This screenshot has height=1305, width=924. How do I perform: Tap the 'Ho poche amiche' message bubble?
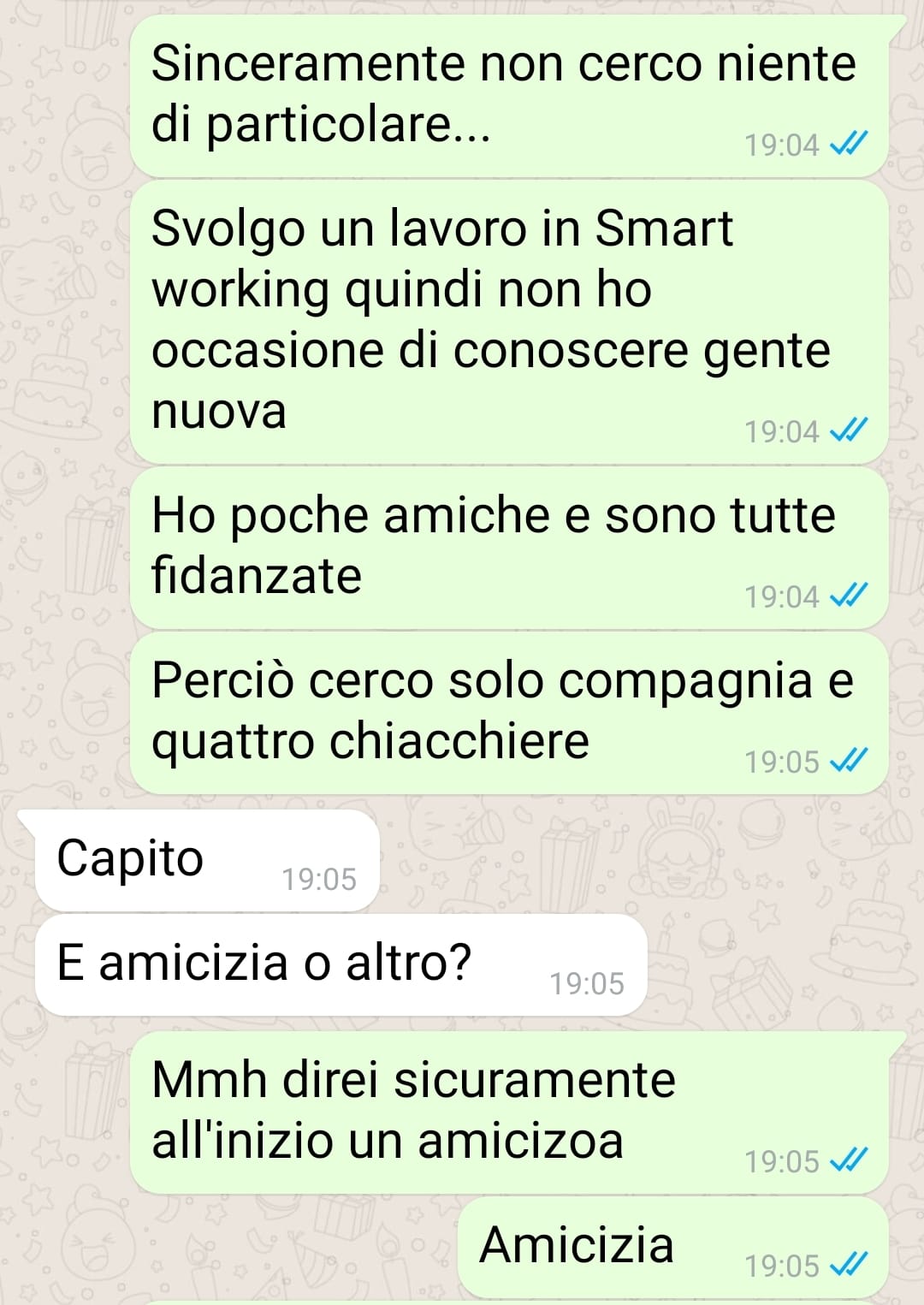509,548
